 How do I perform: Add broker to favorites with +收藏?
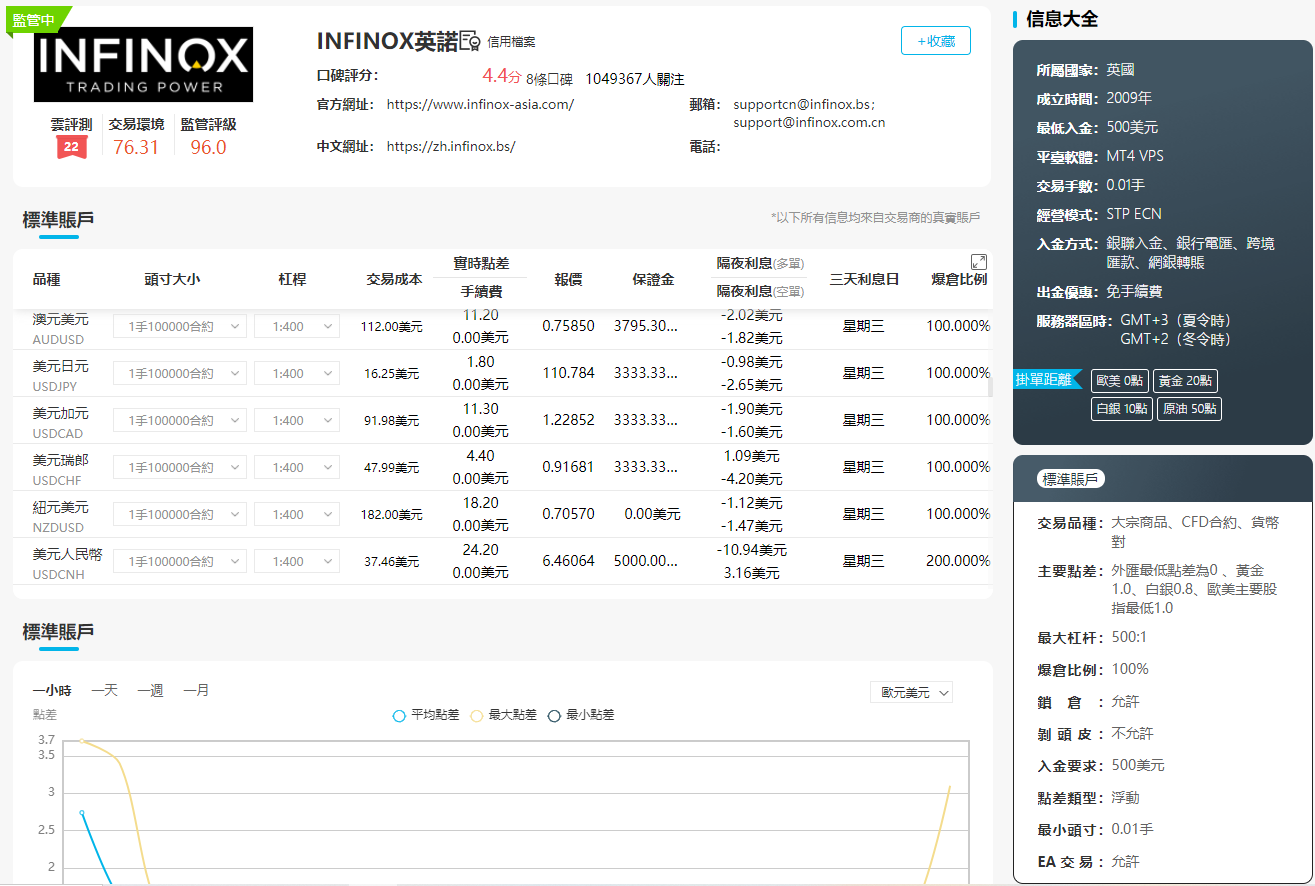point(935,40)
